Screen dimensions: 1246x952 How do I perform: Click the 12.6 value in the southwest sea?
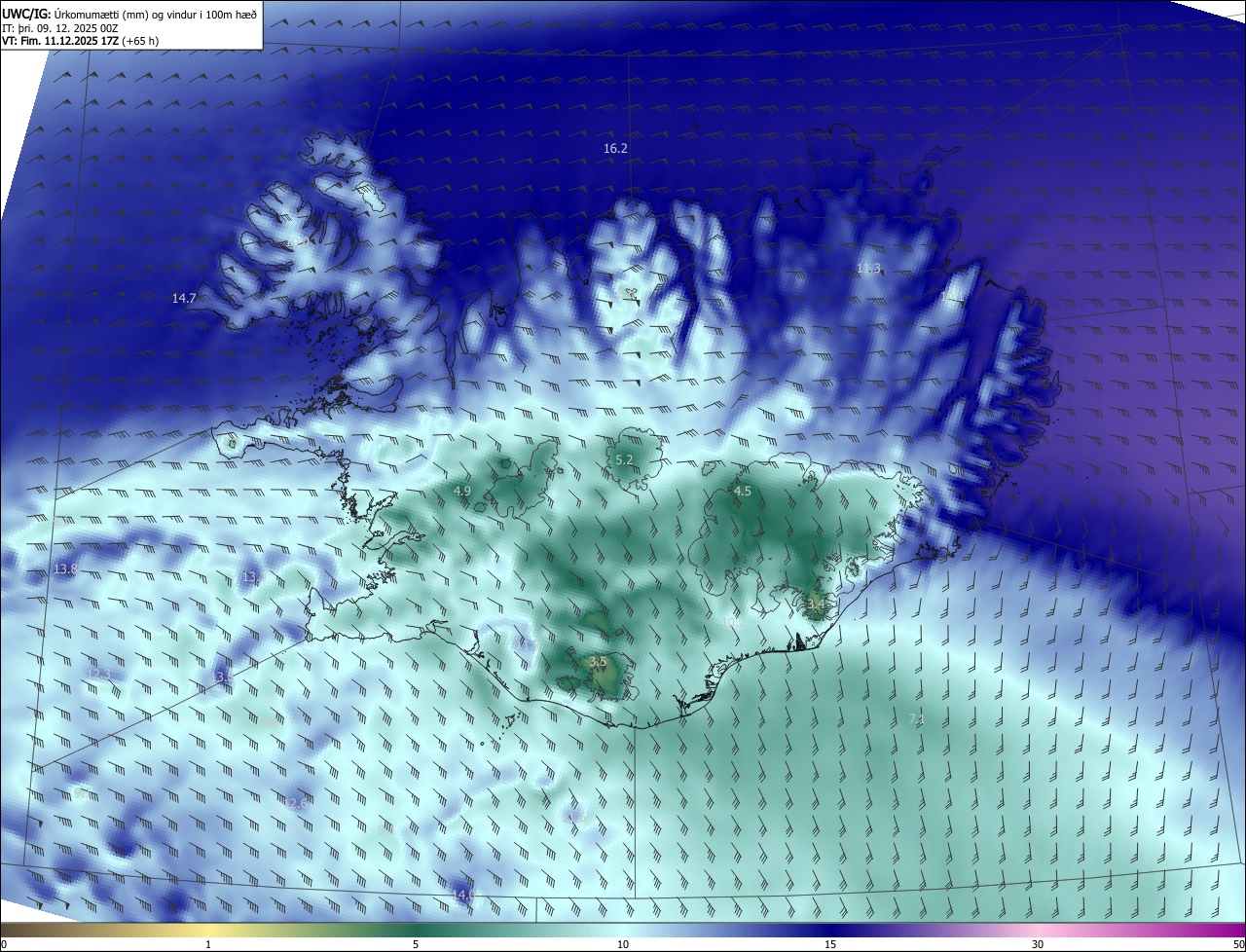click(x=297, y=803)
